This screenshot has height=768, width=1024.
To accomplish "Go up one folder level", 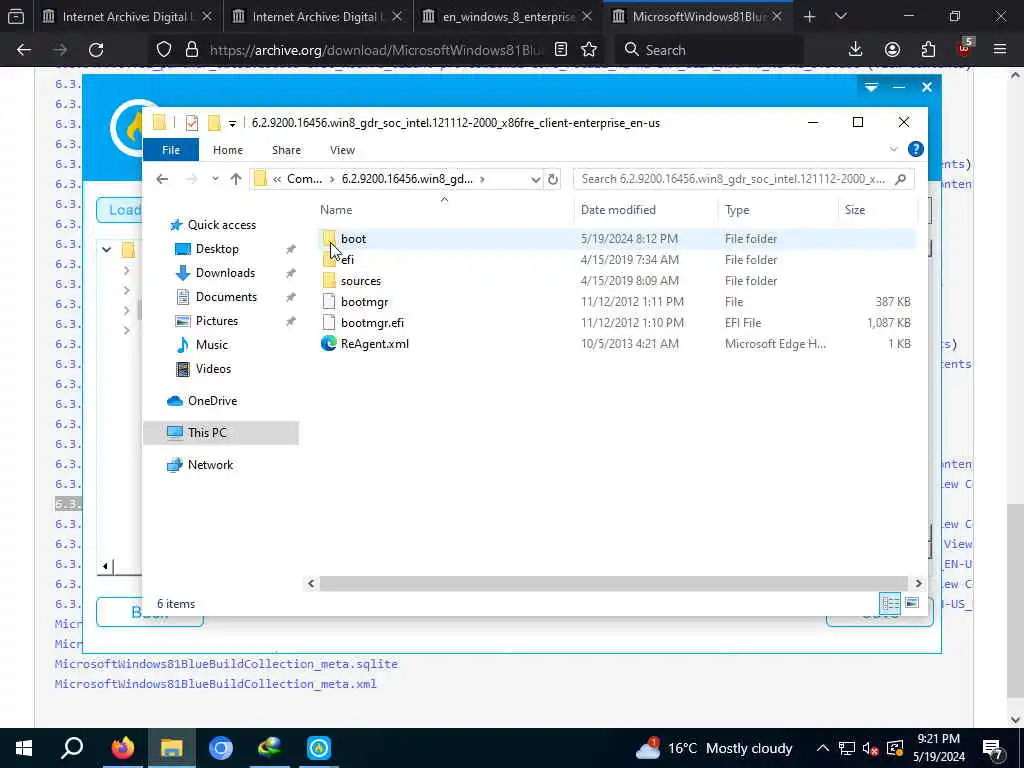I will [x=236, y=179].
